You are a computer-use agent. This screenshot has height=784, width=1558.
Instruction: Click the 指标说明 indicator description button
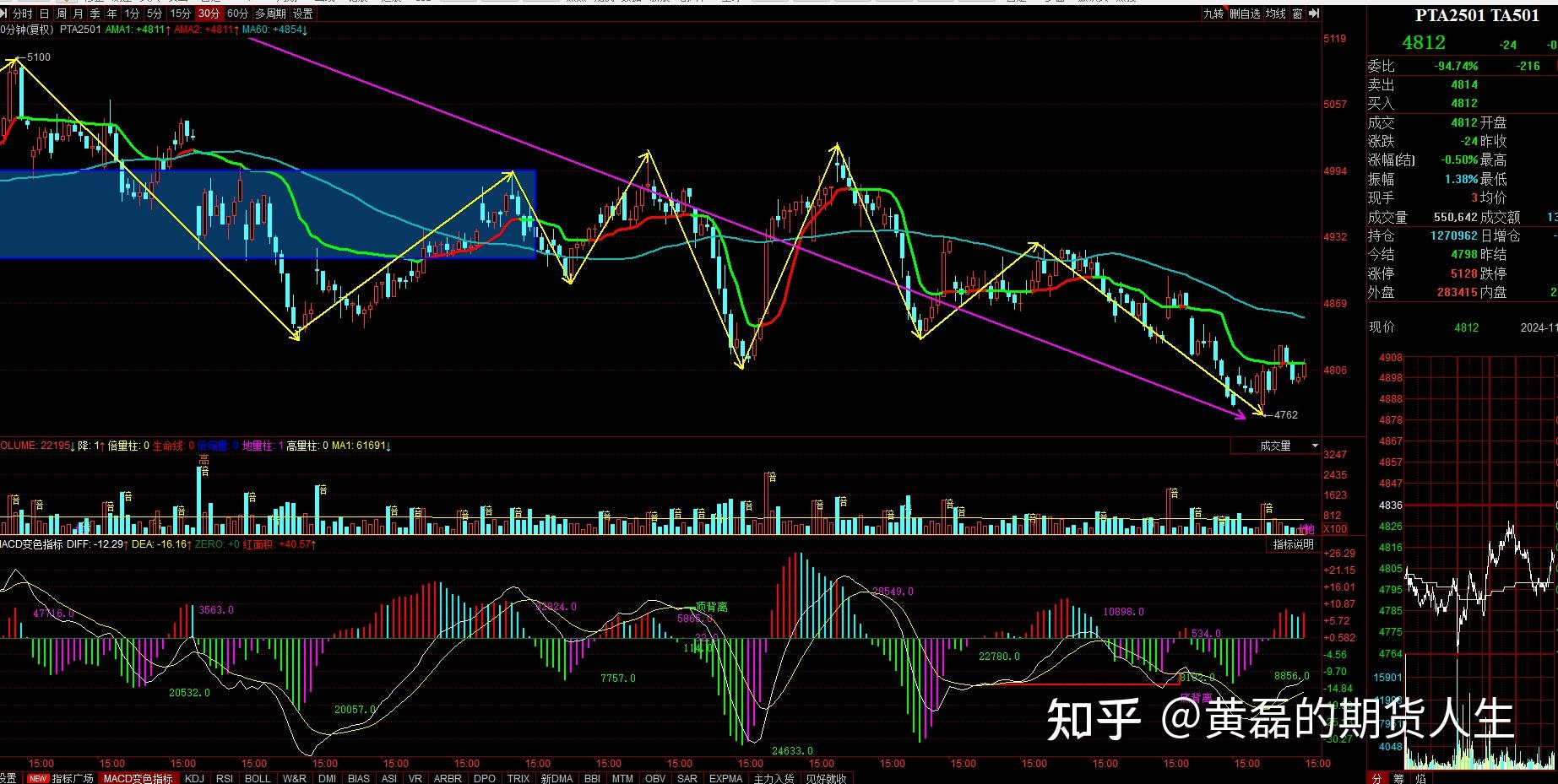coord(1293,544)
